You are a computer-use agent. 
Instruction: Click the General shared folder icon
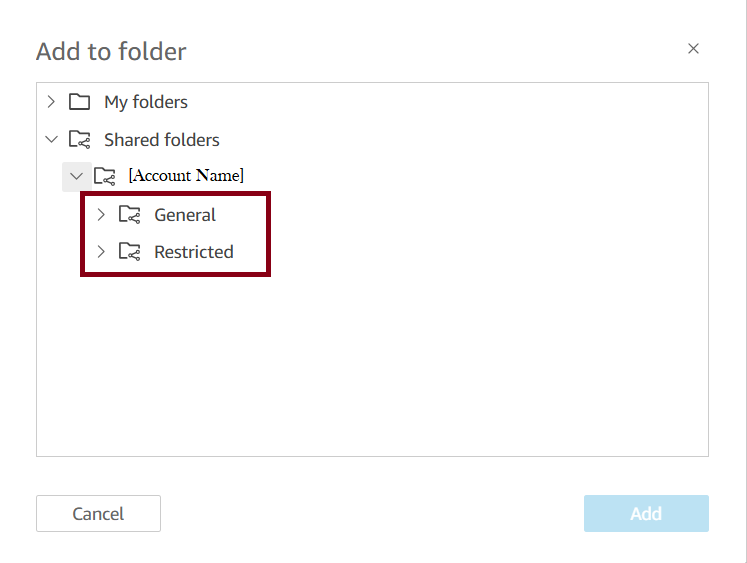click(x=129, y=215)
